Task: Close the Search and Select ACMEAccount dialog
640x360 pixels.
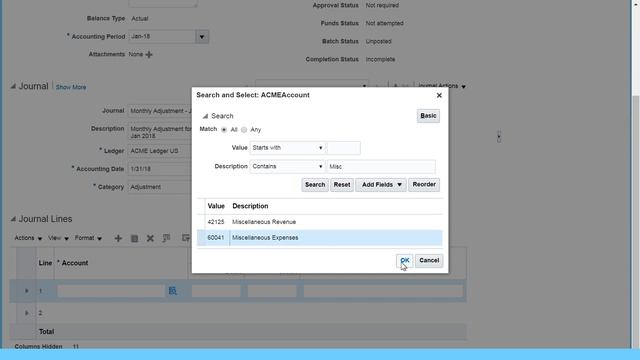Action: 439,95
